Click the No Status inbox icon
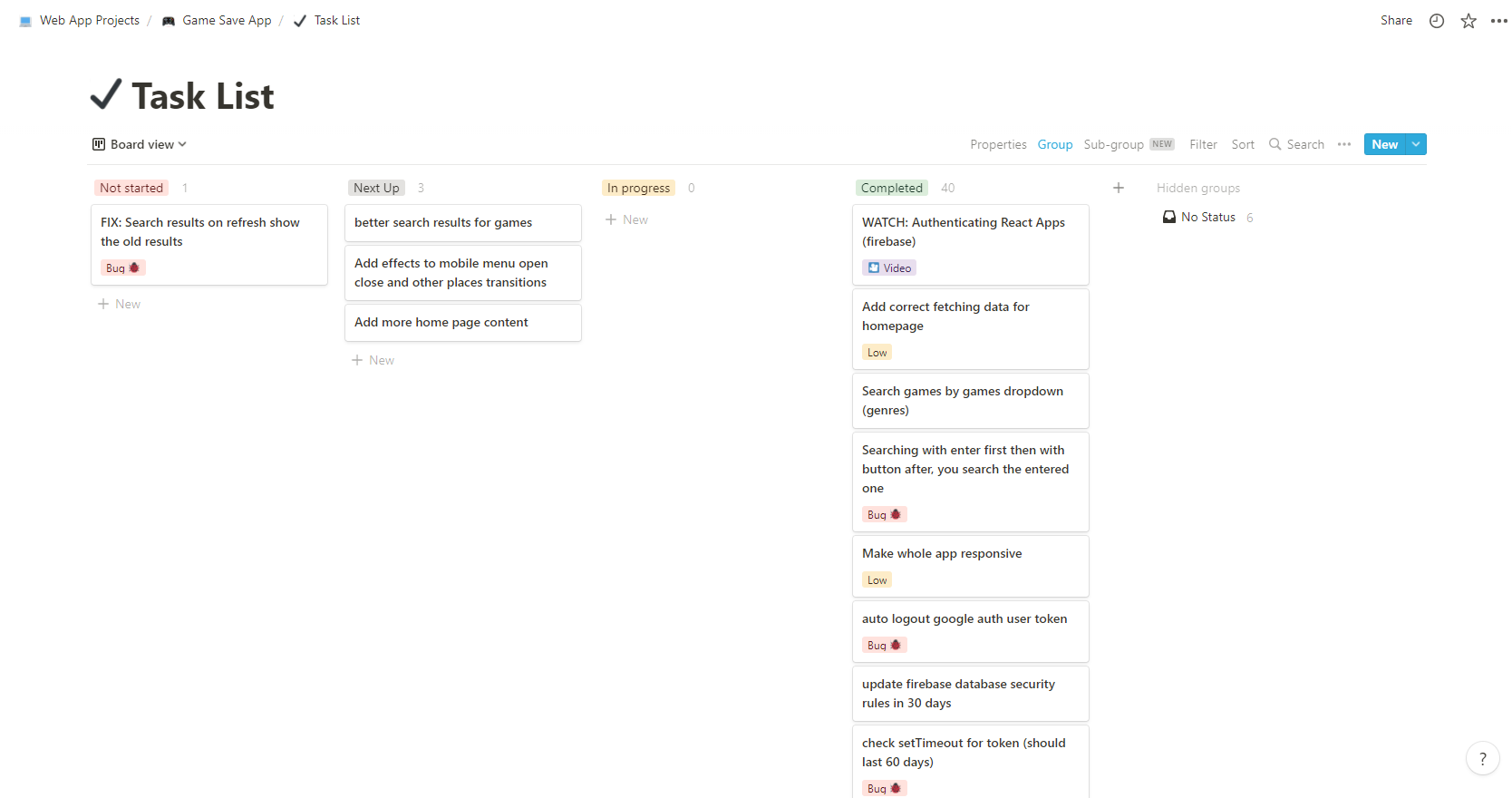This screenshot has height=798, width=1512. (x=1169, y=217)
